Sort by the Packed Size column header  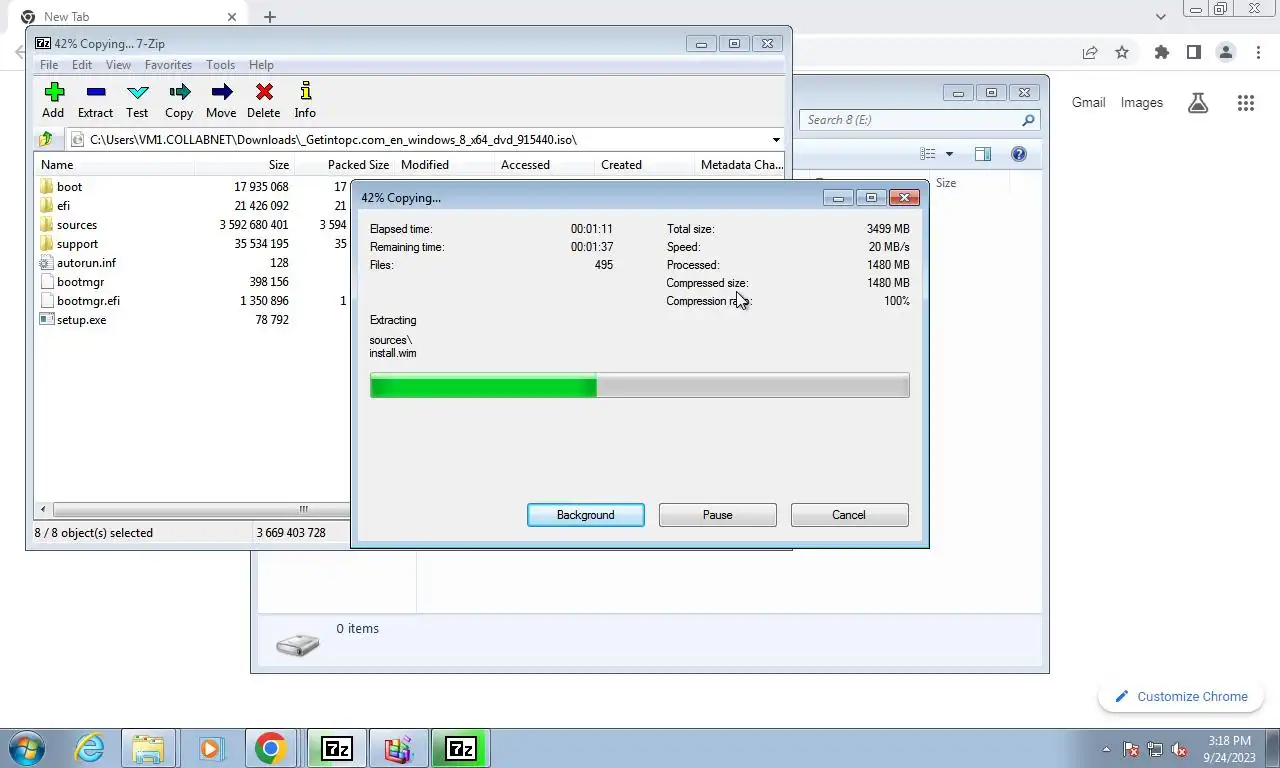click(344, 165)
